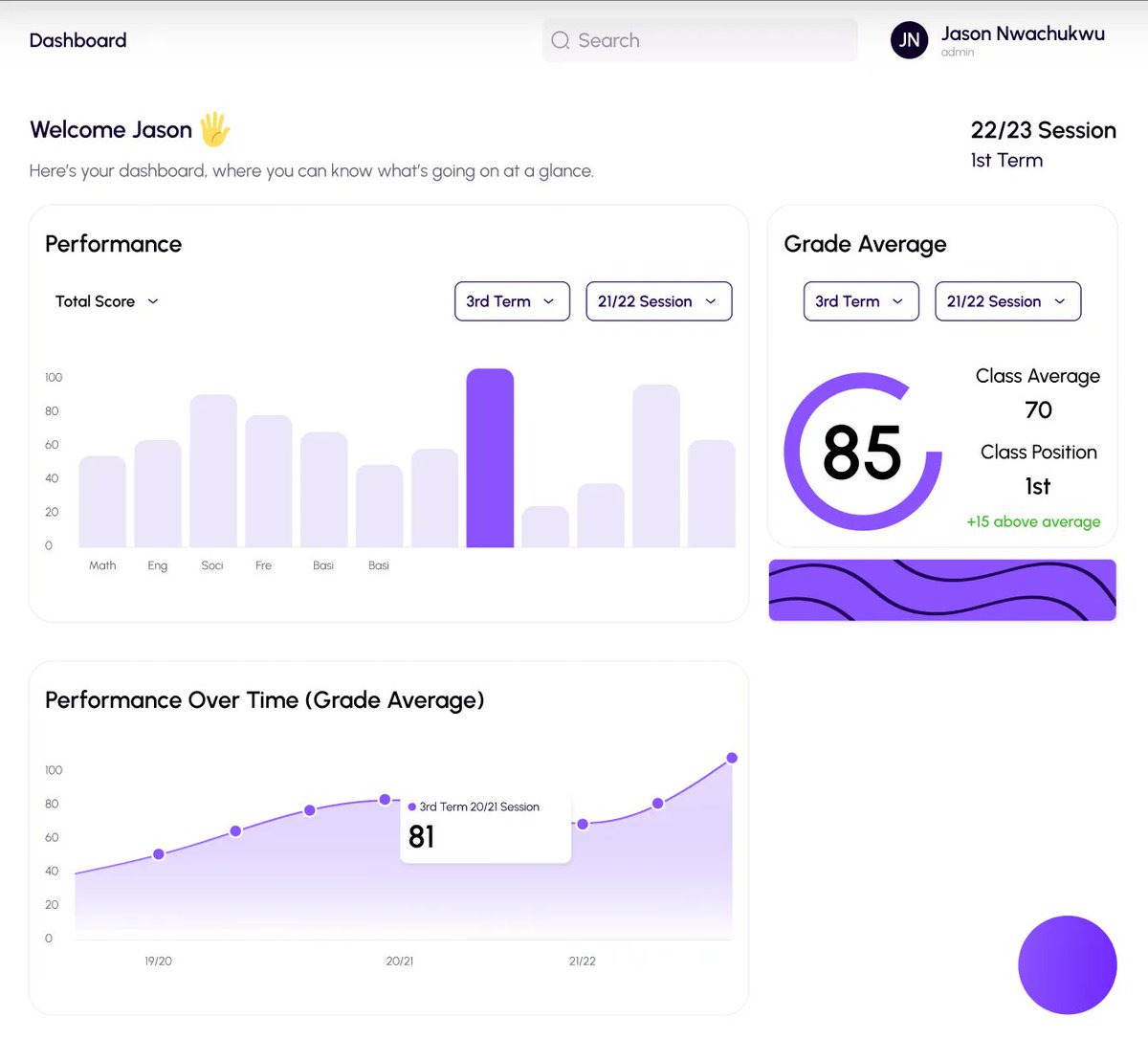Focus the Search input field
This screenshot has width=1148, height=1039.
tap(700, 40)
